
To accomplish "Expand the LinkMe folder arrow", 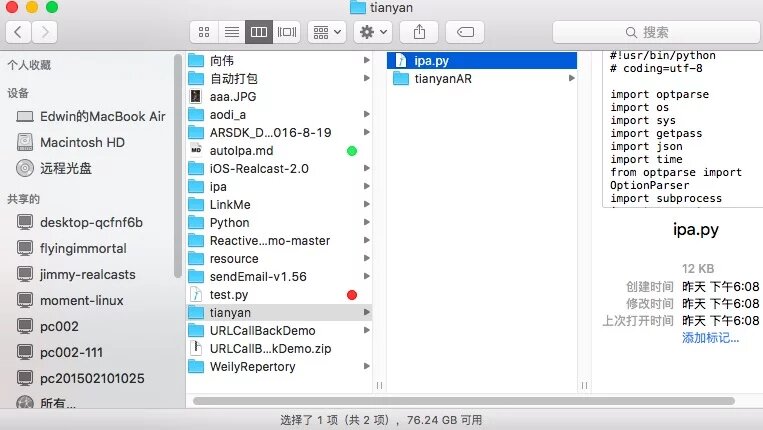I will click(366, 204).
